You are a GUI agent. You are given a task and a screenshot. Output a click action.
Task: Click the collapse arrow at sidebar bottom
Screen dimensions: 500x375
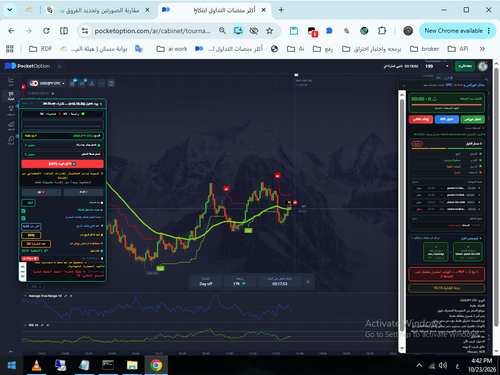[x=11, y=351]
